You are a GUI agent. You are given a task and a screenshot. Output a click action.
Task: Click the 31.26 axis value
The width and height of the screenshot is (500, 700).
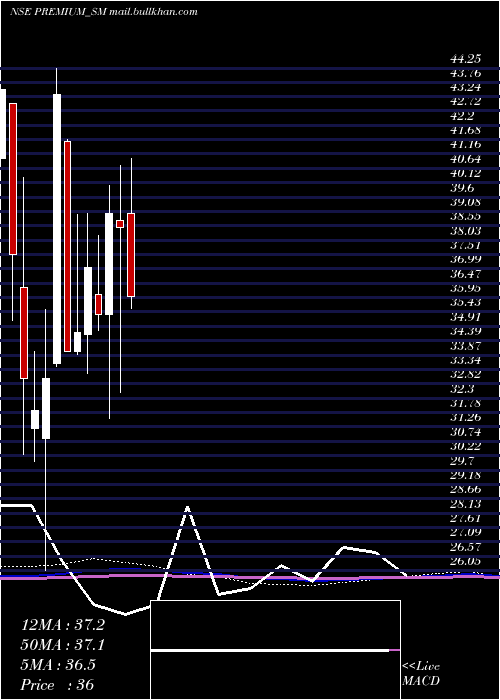(x=465, y=417)
